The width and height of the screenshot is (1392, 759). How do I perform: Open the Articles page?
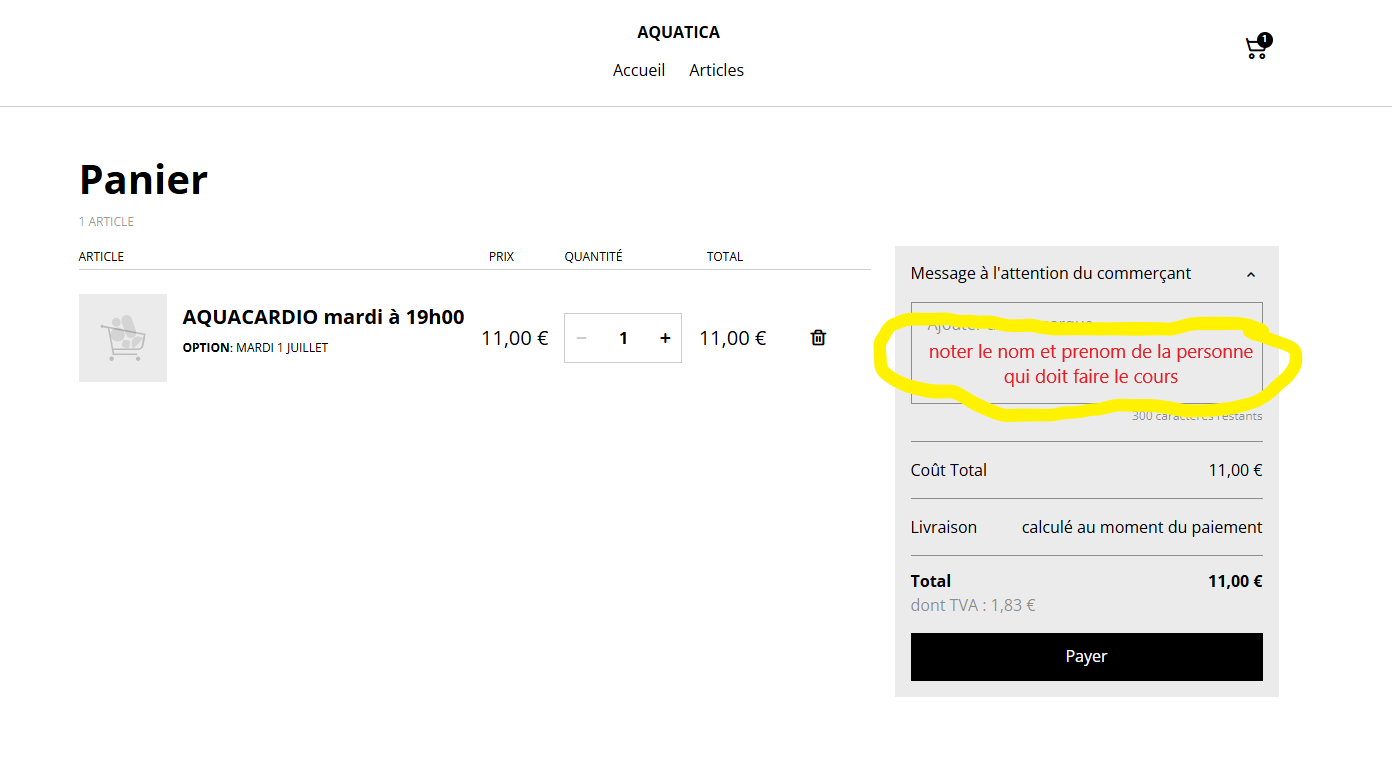716,70
